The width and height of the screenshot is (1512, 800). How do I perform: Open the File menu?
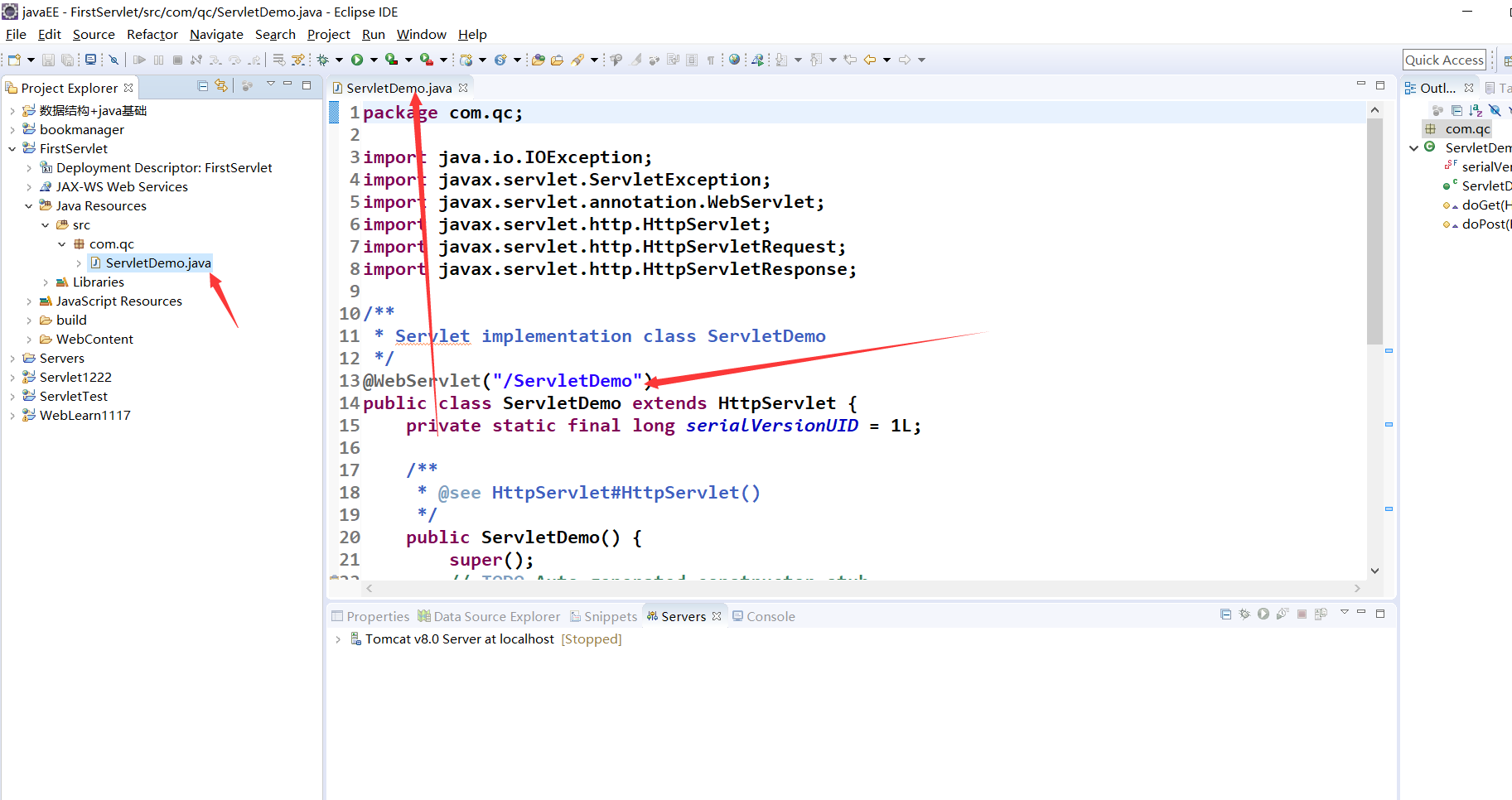(16, 34)
